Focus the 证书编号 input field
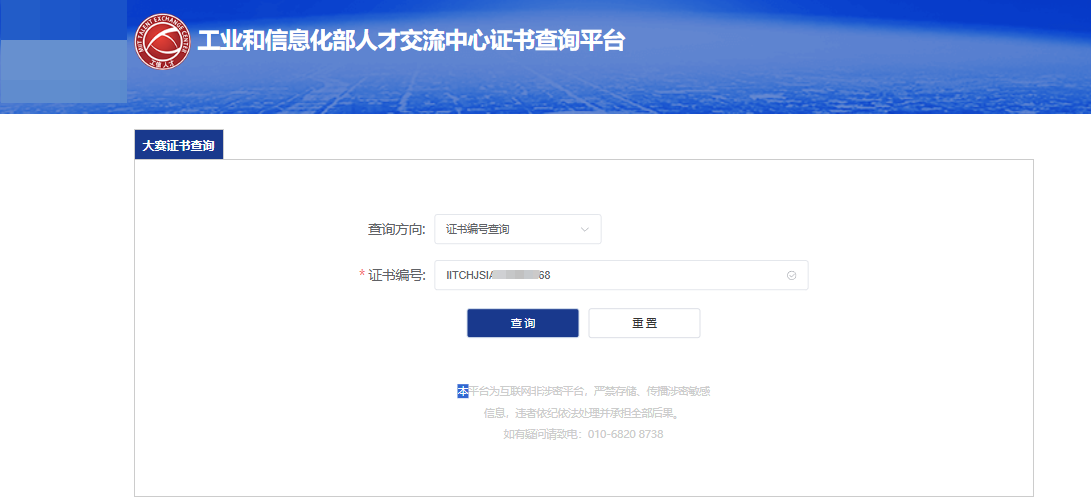Viewport: 1091px width, 504px height. pos(621,276)
